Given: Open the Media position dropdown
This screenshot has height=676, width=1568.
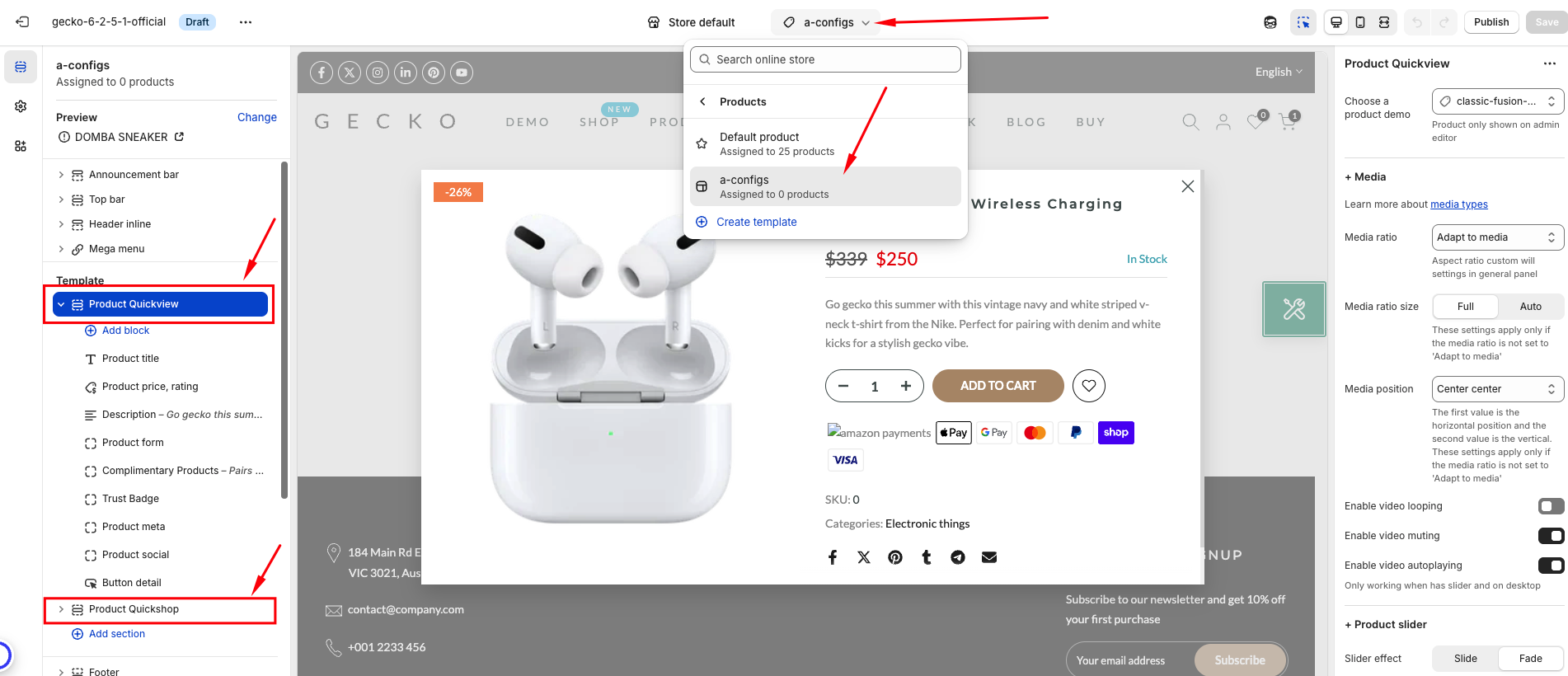Looking at the screenshot, I should (1497, 389).
